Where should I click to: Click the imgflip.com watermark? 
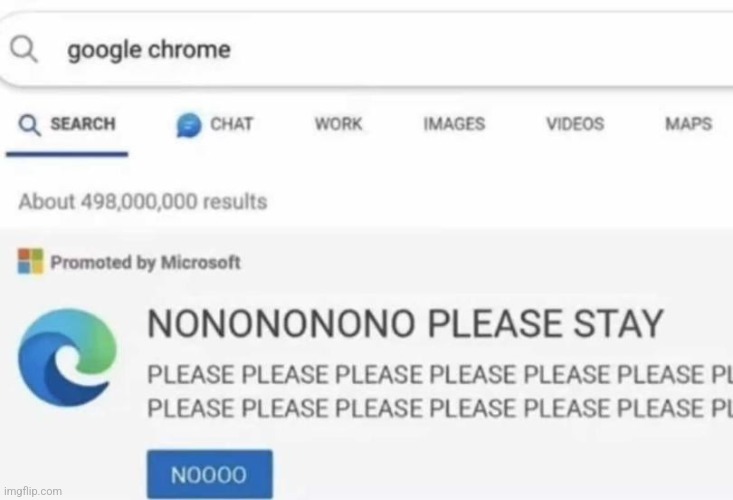coord(32,491)
